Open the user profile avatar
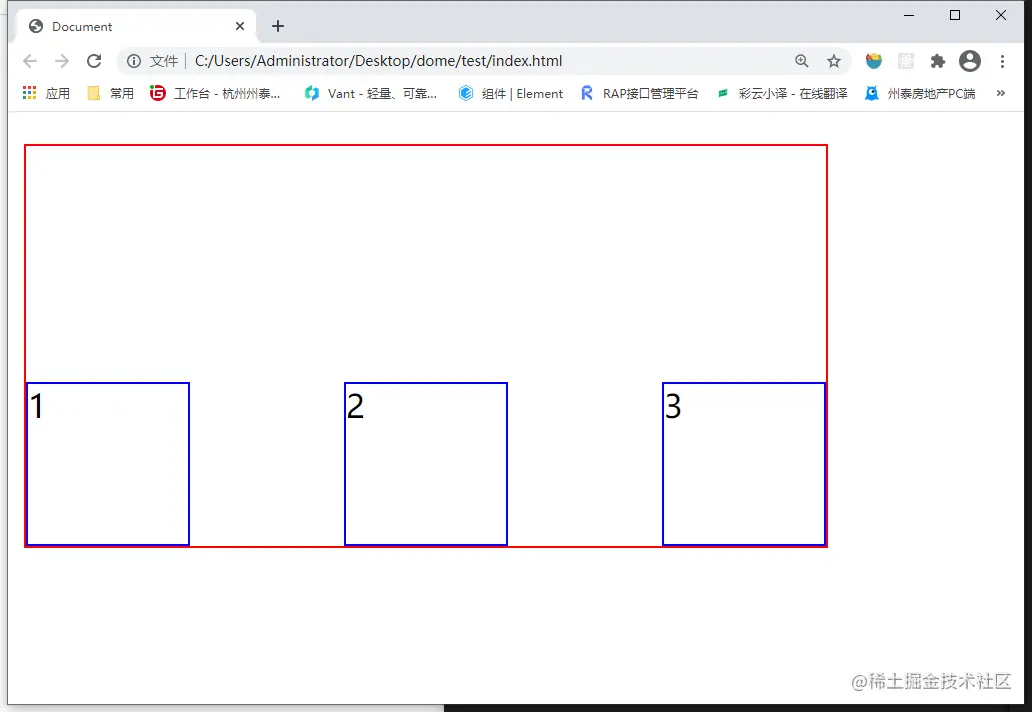The width and height of the screenshot is (1032, 712). [x=969, y=61]
